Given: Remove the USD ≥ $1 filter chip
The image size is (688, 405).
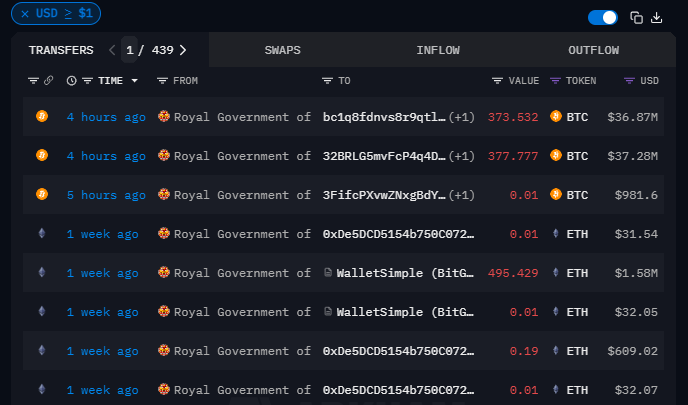Looking at the screenshot, I should [25, 14].
